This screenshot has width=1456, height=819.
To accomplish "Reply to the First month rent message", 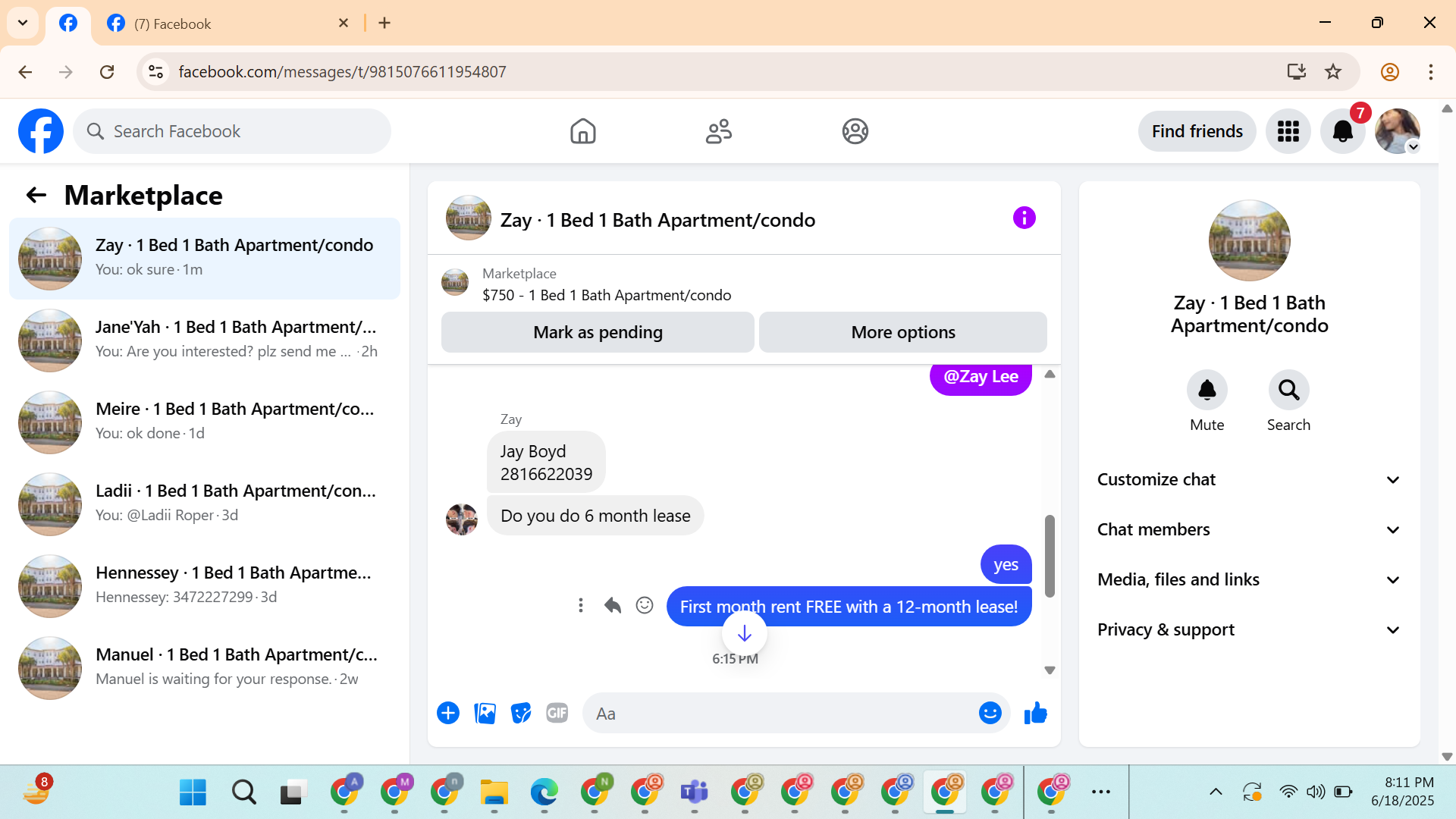I will pyautogui.click(x=613, y=605).
